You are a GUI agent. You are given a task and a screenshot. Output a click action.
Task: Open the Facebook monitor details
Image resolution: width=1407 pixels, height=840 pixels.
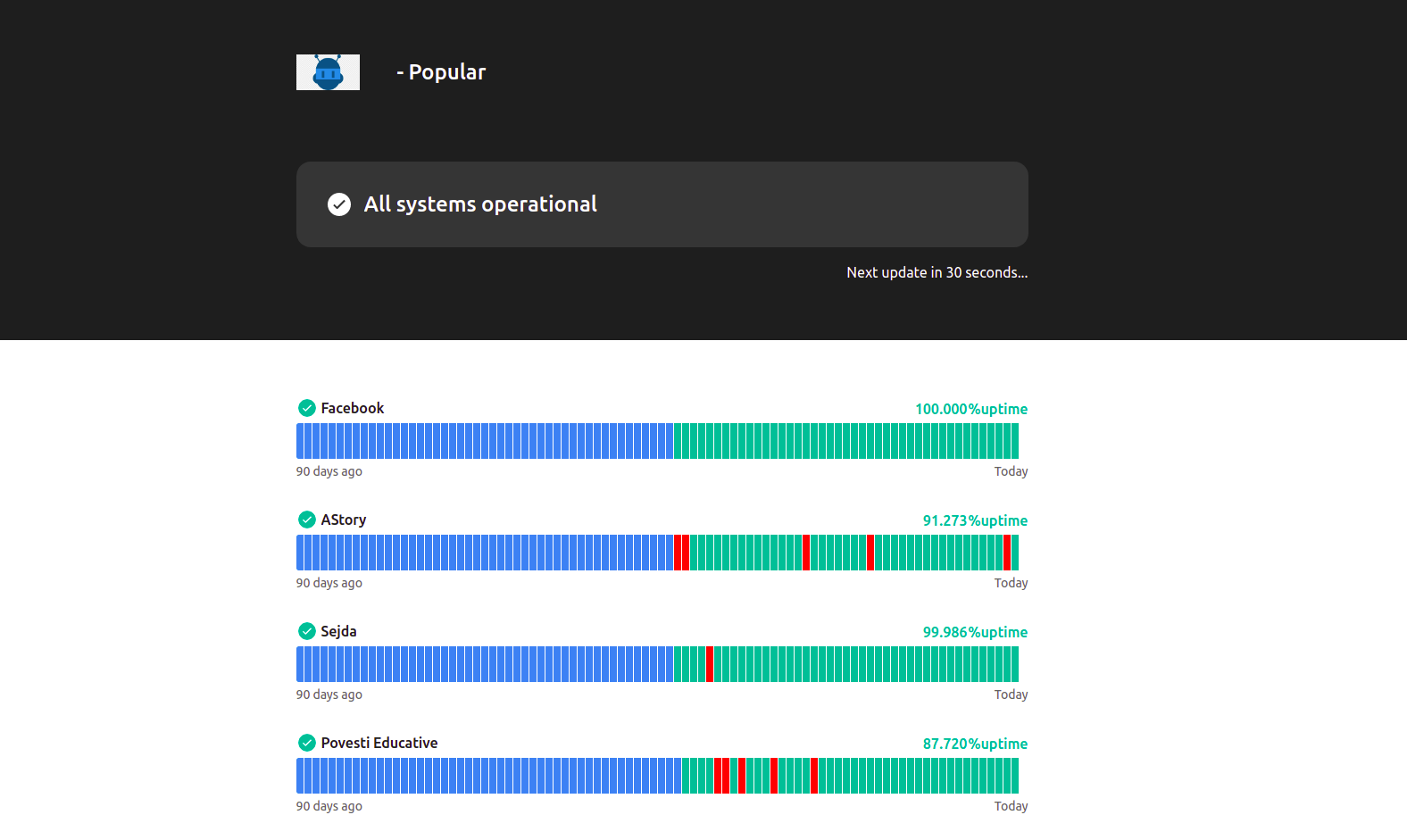353,408
